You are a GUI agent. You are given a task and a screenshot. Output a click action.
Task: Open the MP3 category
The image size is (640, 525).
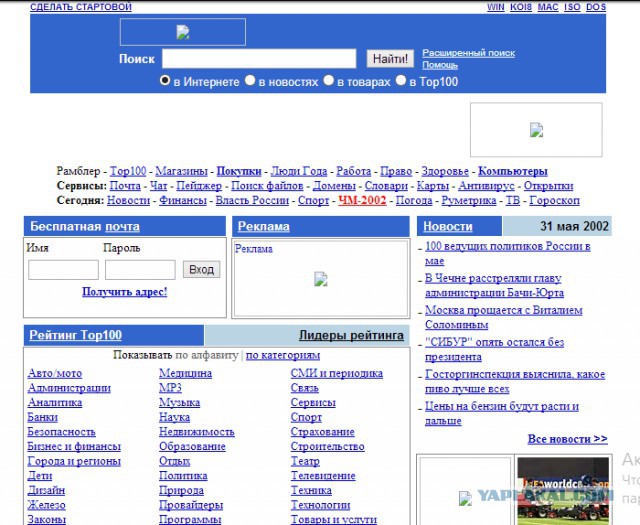[170, 388]
